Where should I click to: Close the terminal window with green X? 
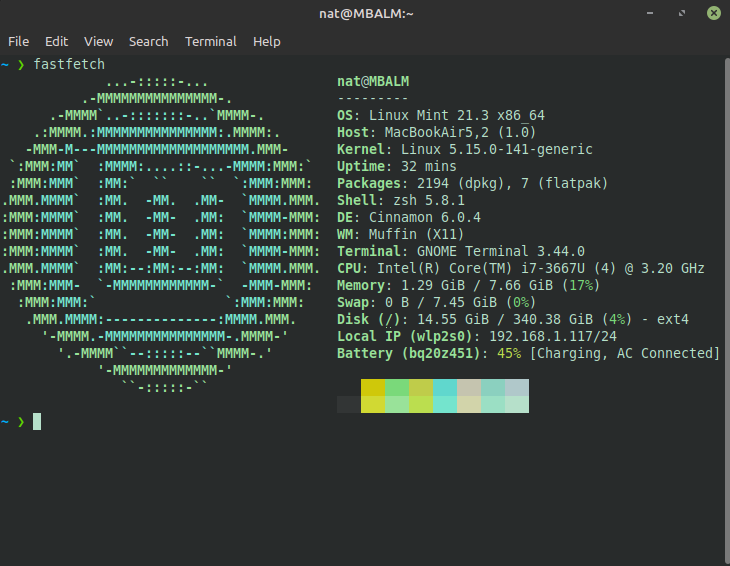pyautogui.click(x=714, y=13)
